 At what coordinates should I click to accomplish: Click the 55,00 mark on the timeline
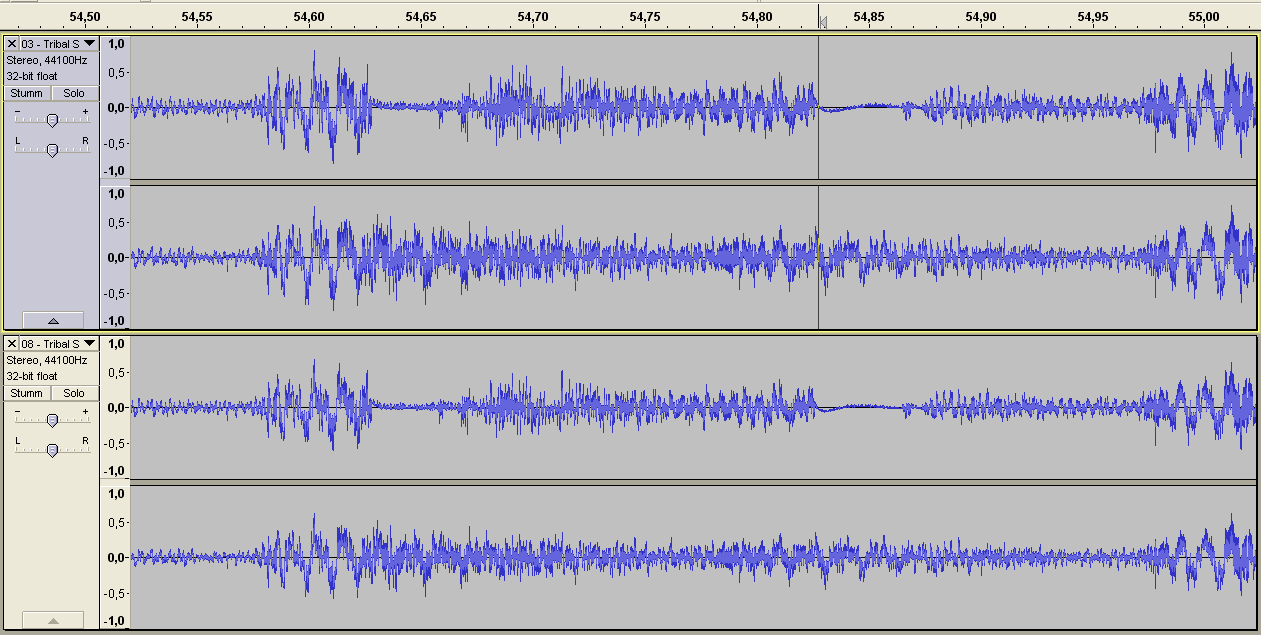click(x=1205, y=17)
